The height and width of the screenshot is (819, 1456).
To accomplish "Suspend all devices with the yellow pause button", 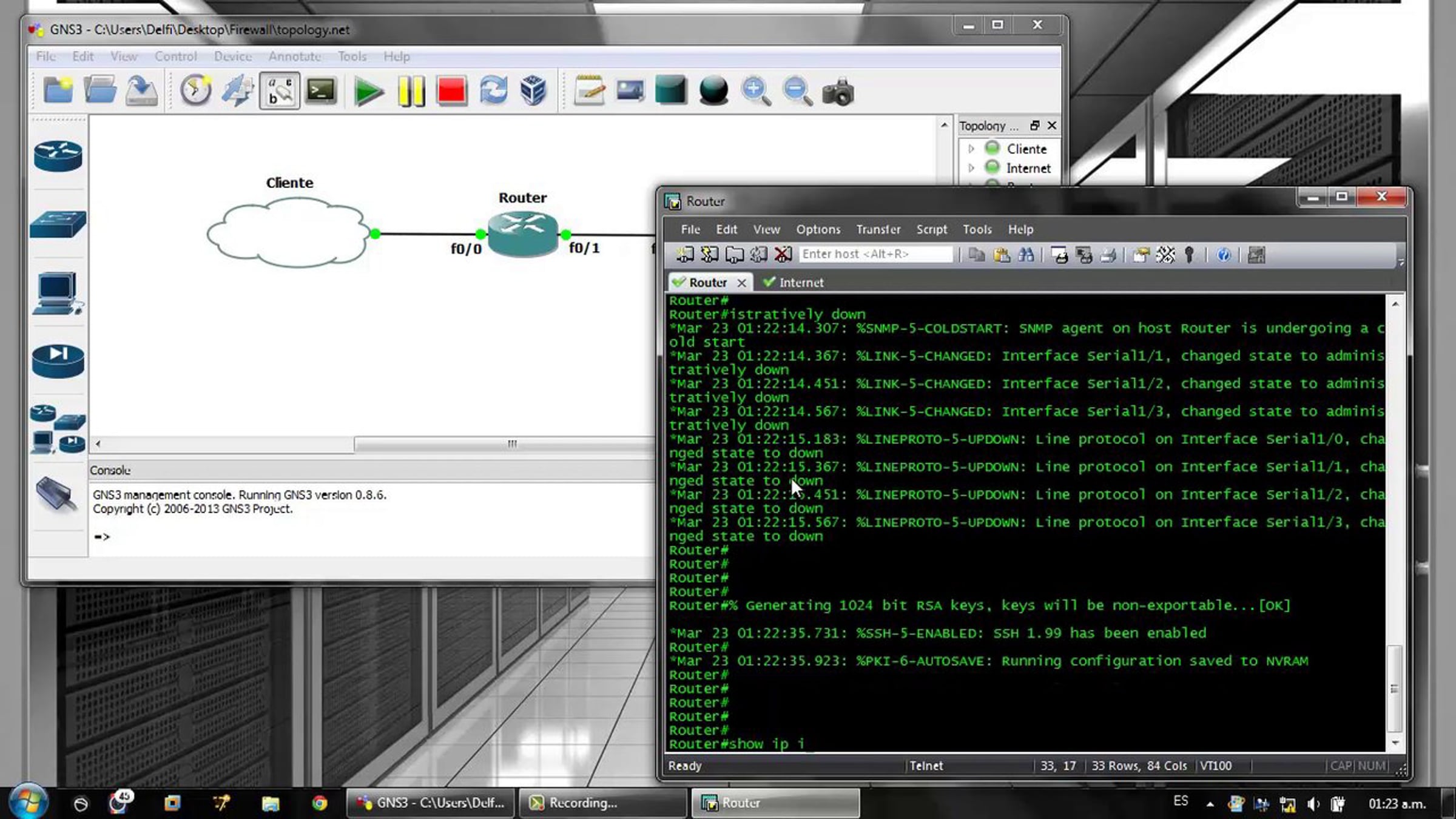I will click(x=411, y=92).
